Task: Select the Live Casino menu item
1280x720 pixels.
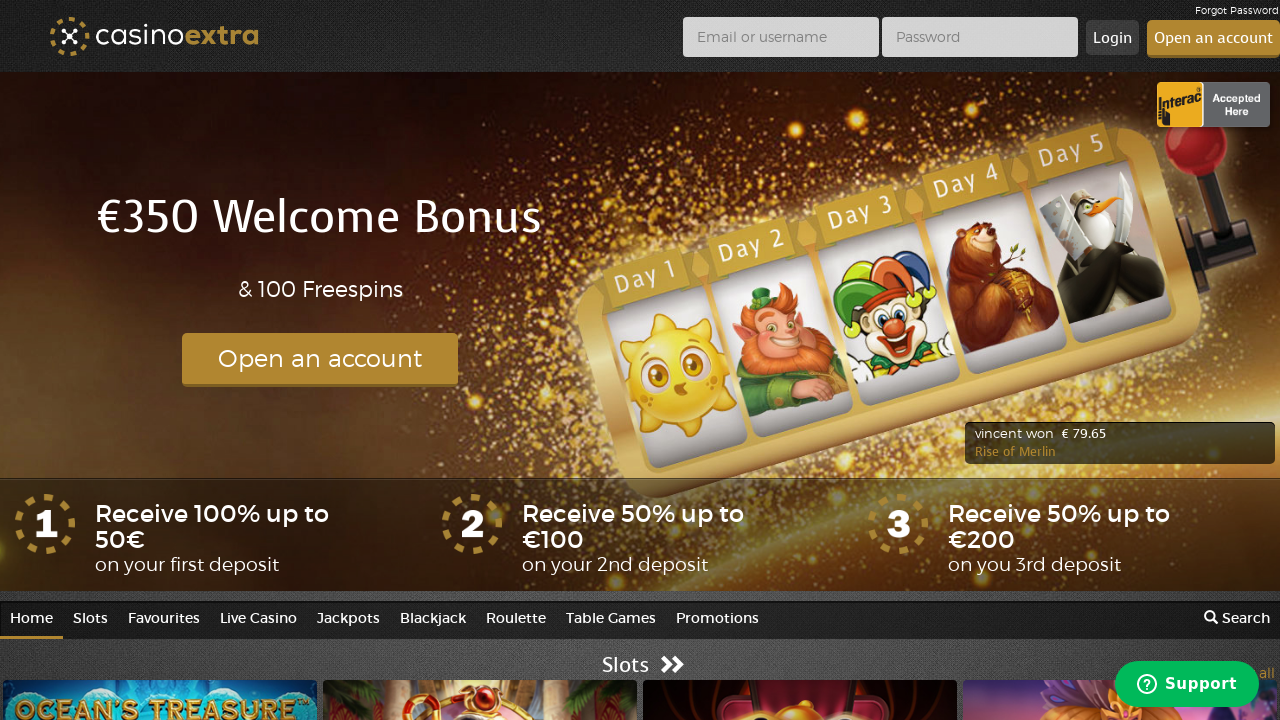Action: tap(258, 618)
